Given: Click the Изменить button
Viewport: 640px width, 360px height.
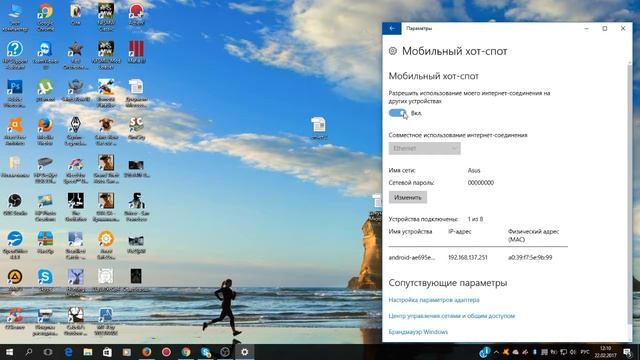Looking at the screenshot, I should pos(408,198).
